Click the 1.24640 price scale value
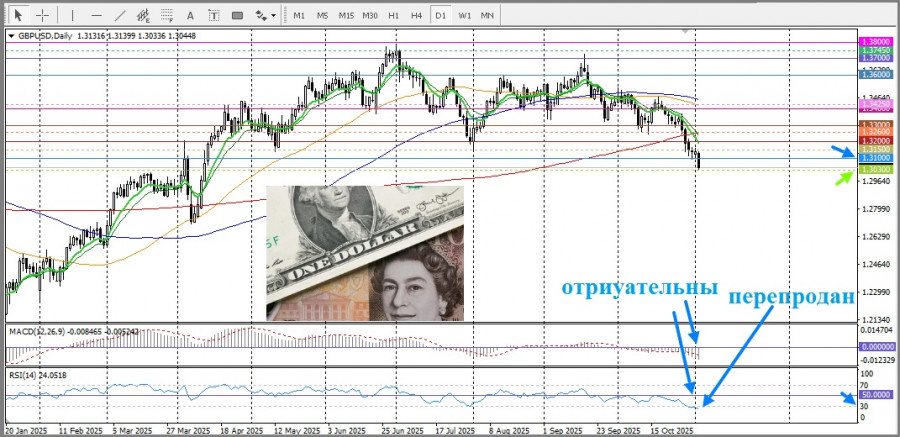The height and width of the screenshot is (437, 900). [x=876, y=265]
